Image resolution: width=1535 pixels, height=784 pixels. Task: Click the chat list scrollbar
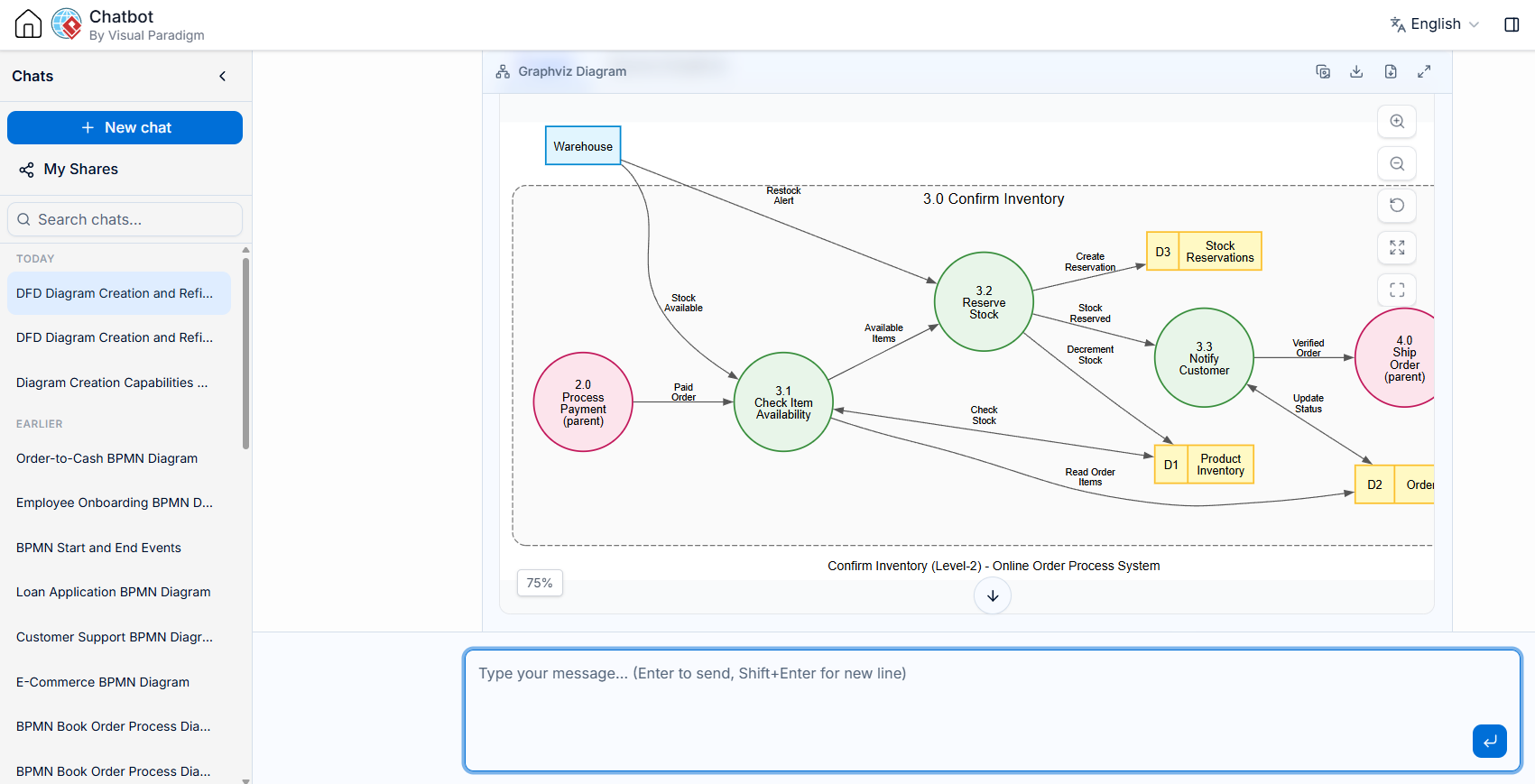coord(245,352)
